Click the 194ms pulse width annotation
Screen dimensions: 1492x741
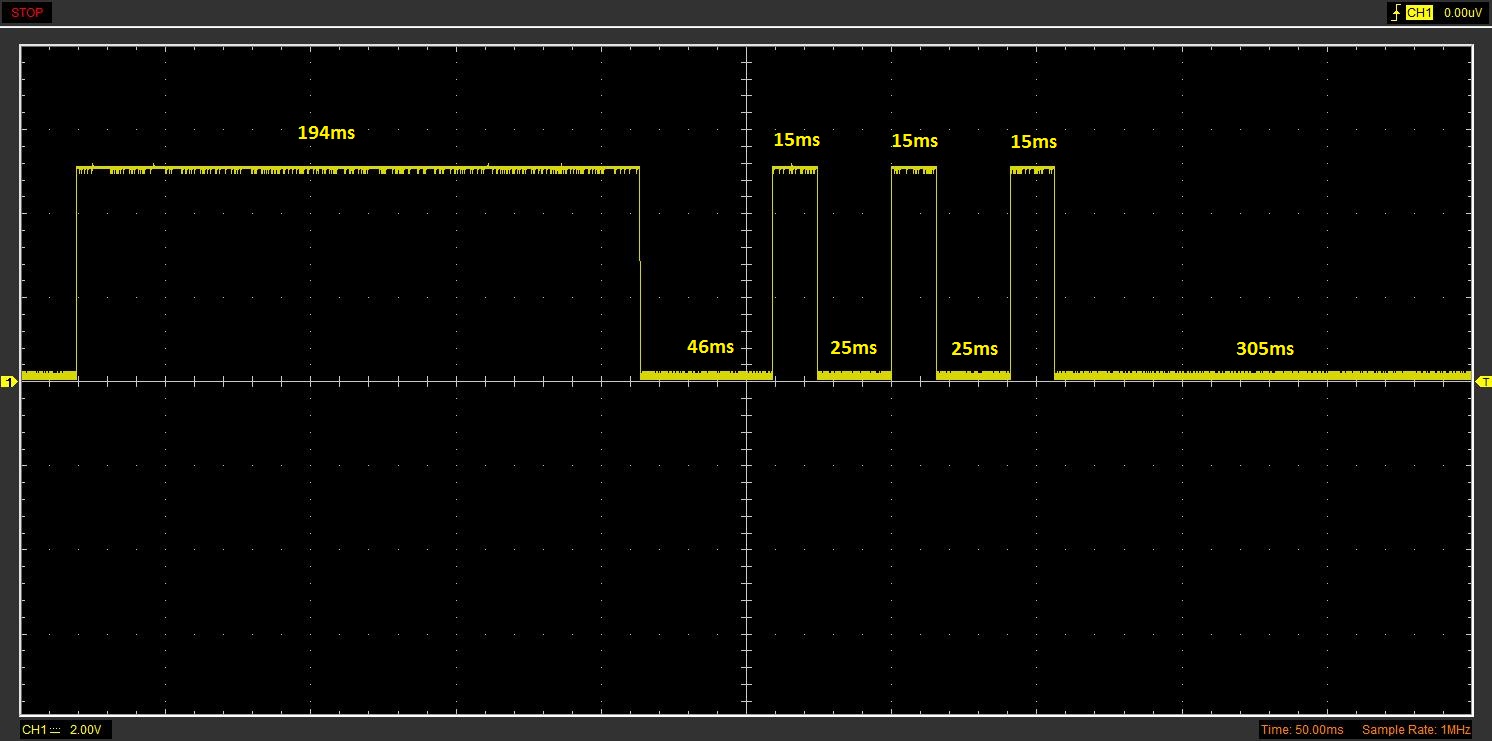[326, 133]
